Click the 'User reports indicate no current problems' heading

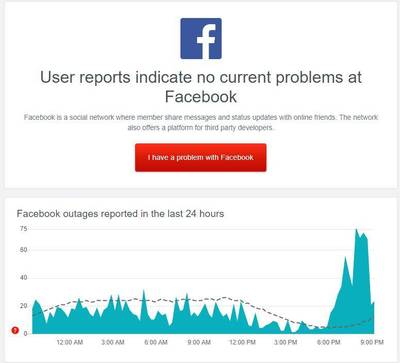[201, 87]
